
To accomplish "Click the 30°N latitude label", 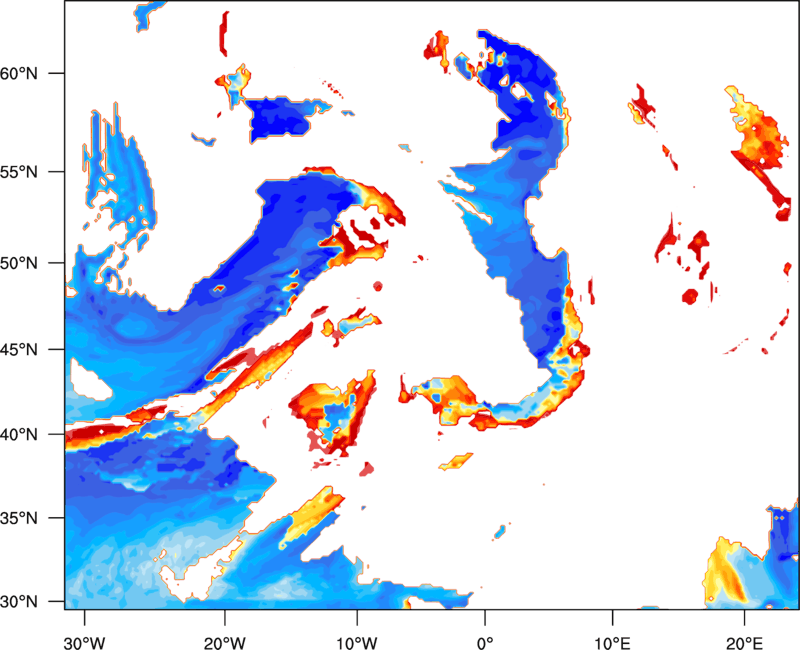I will click(x=19, y=602).
